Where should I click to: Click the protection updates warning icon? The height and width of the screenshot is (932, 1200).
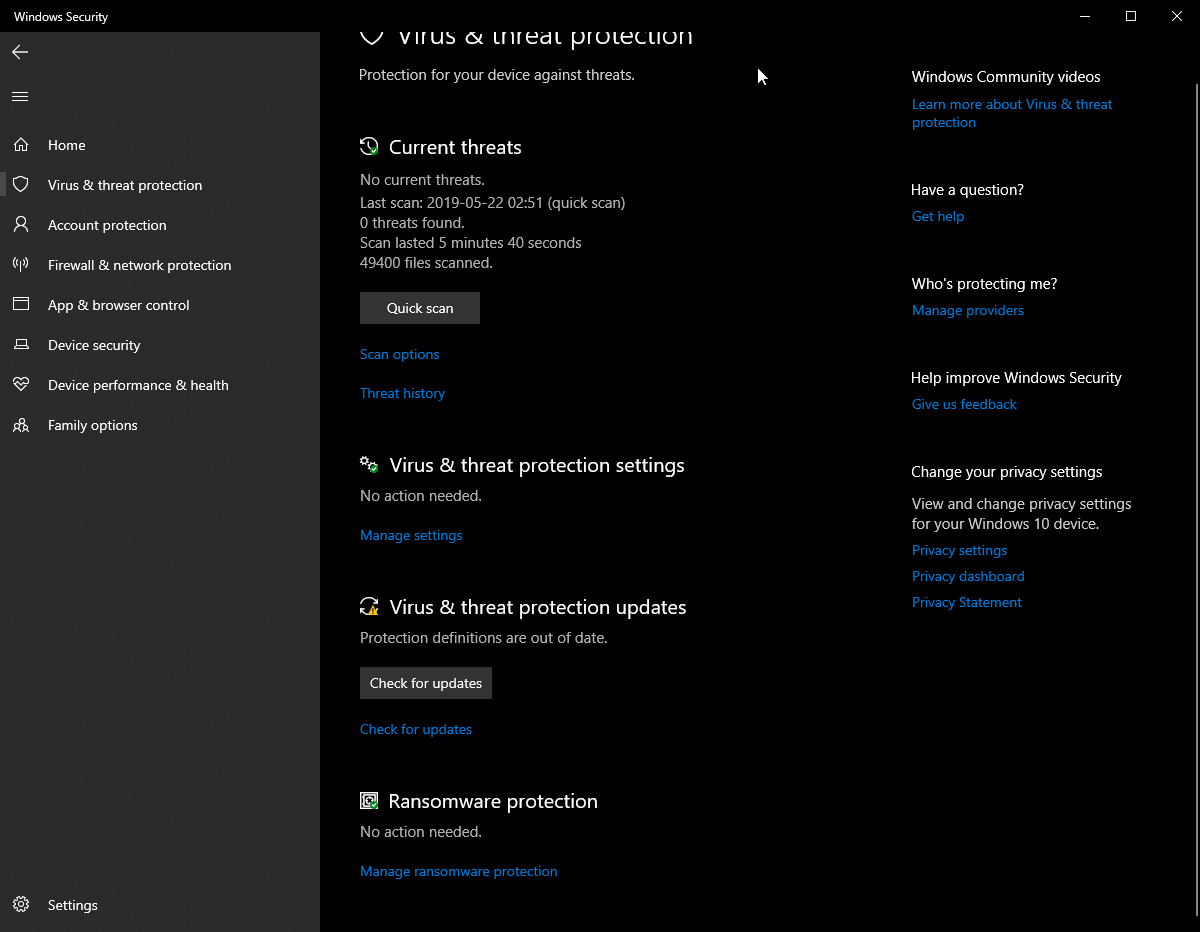(370, 607)
